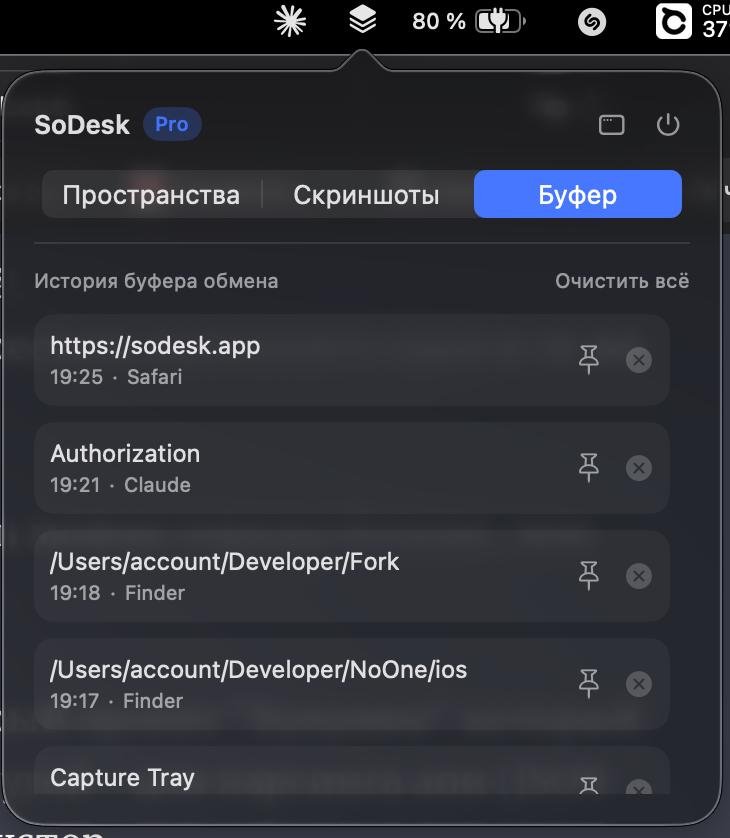Open the SoDesk window icon next to power
730x838 pixels.
612,125
